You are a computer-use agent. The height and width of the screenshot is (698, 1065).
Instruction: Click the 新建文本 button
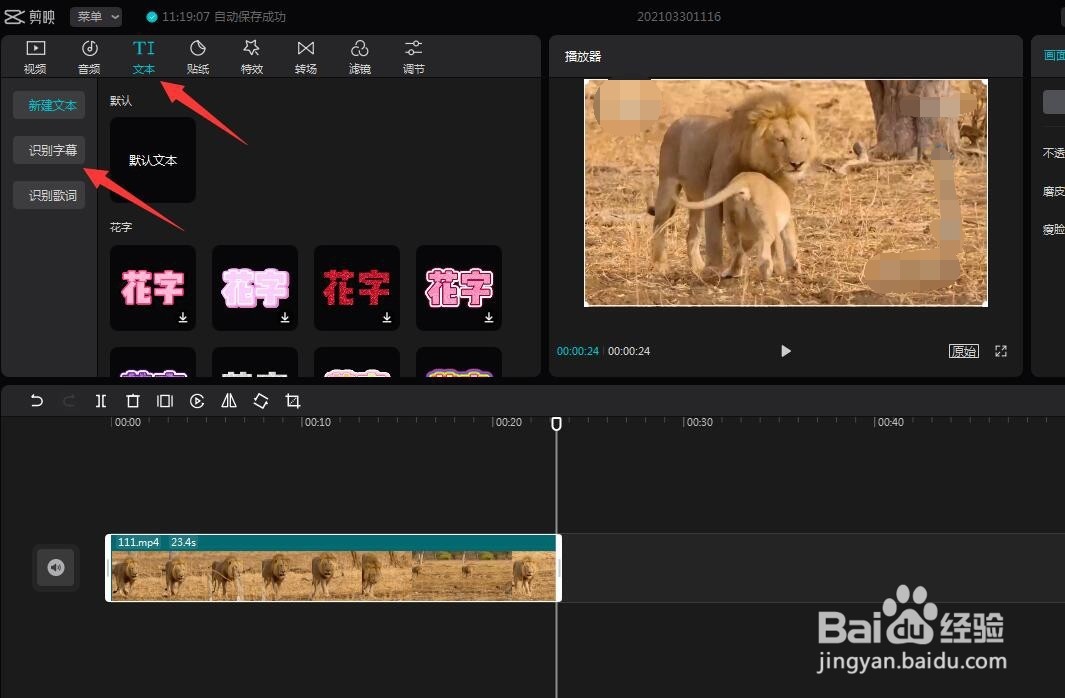pos(49,105)
